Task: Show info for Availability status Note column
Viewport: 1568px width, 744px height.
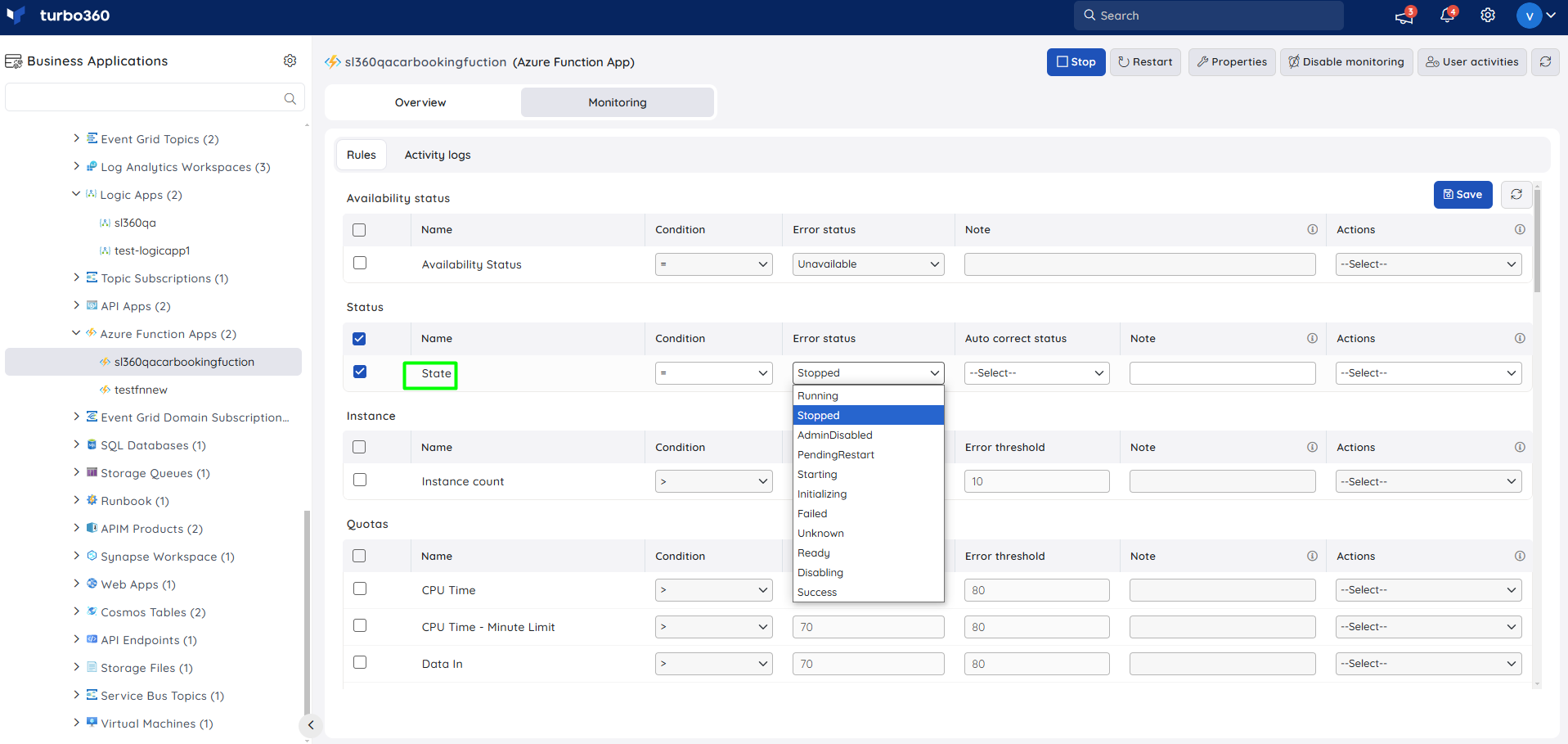Action: pyautogui.click(x=1312, y=230)
